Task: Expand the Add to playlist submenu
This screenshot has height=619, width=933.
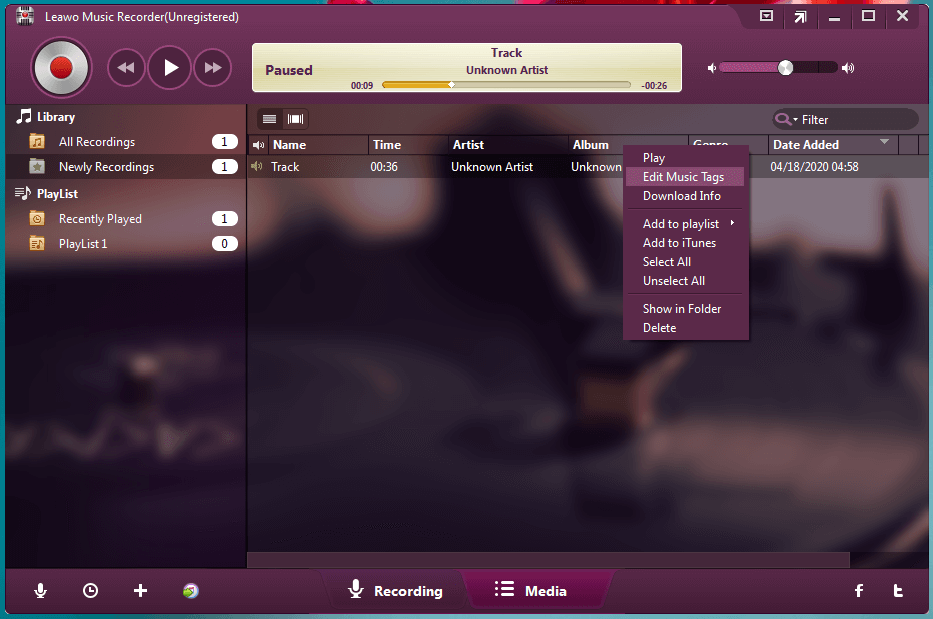Action: pyautogui.click(x=685, y=224)
